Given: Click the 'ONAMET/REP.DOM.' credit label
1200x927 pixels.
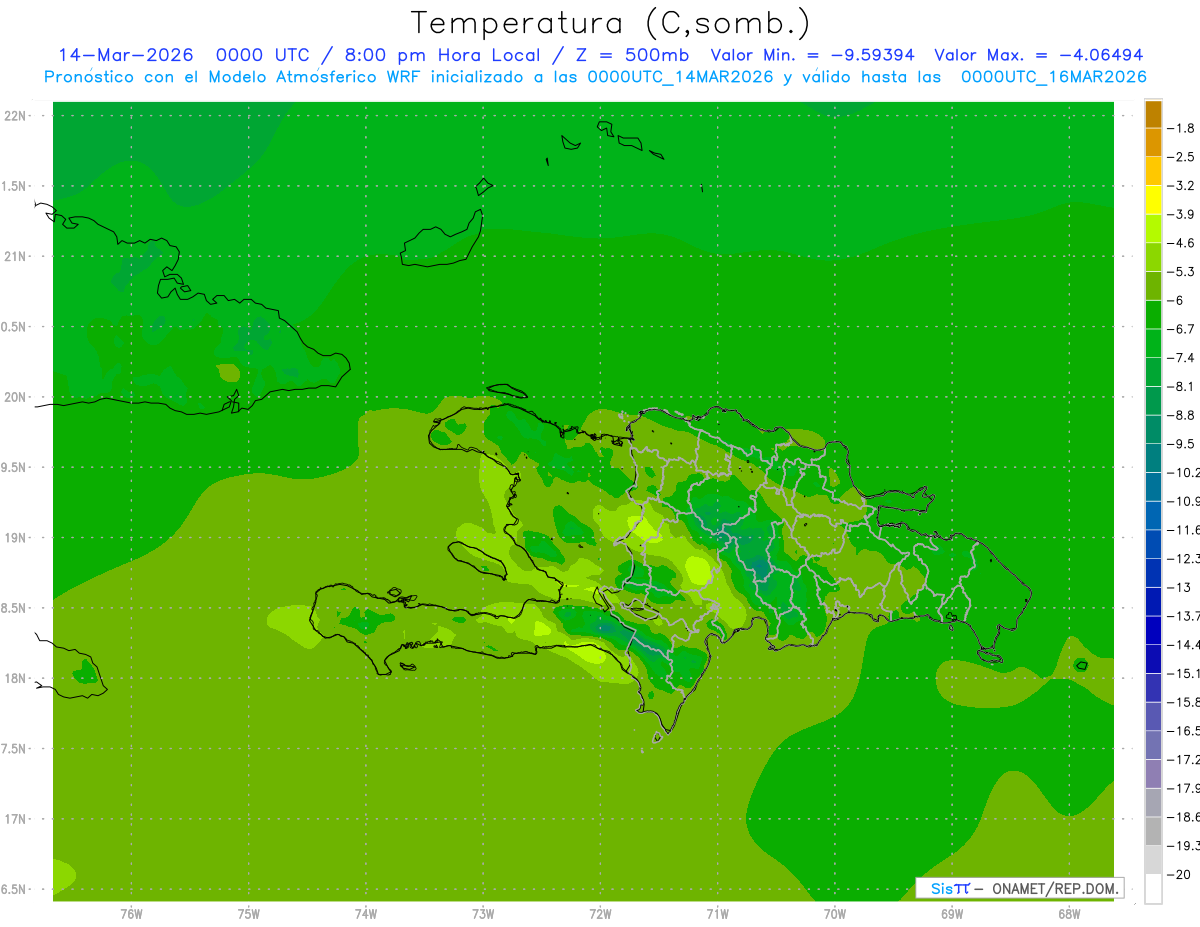Looking at the screenshot, I should (1054, 888).
